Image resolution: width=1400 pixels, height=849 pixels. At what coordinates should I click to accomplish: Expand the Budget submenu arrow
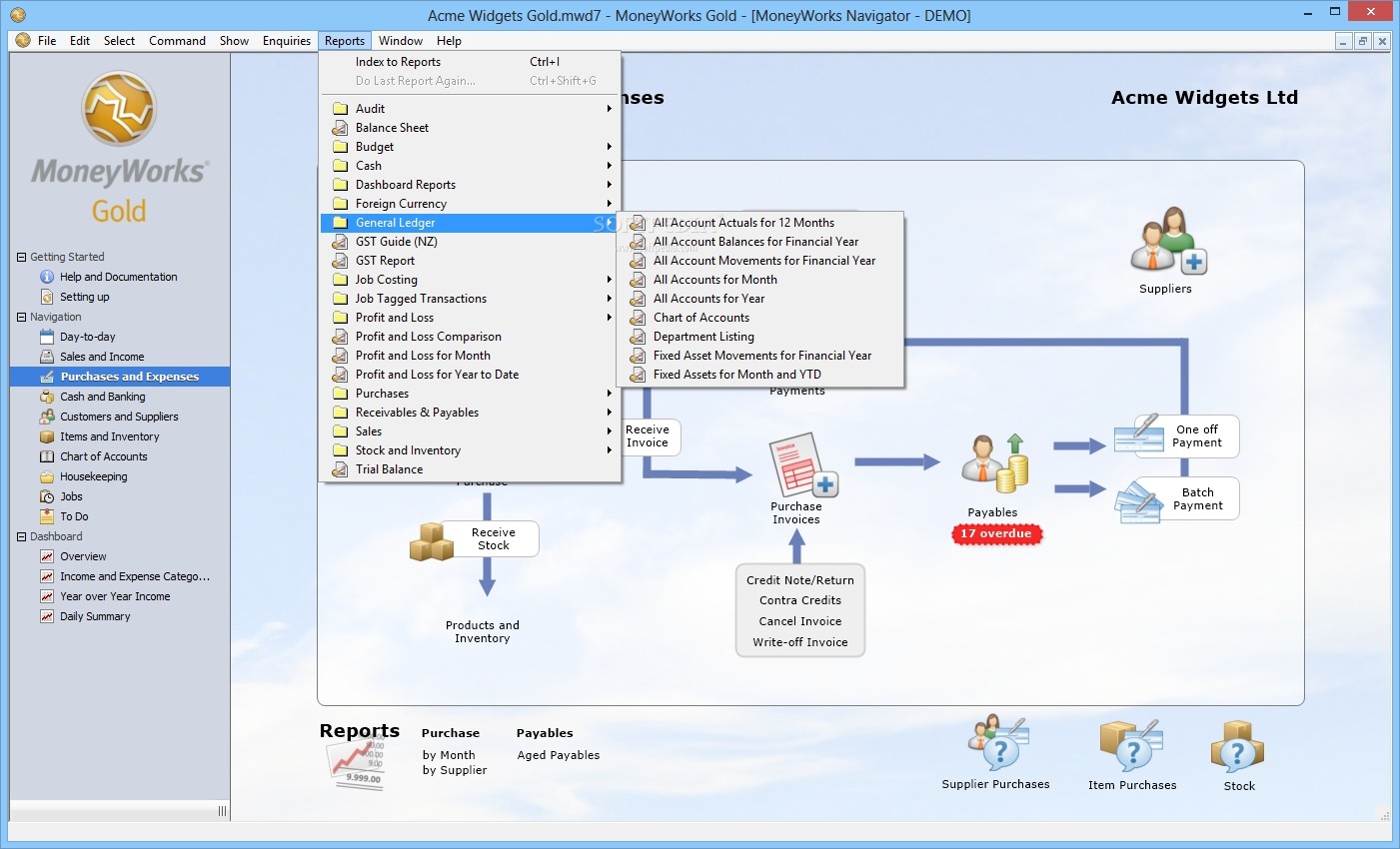coord(609,147)
